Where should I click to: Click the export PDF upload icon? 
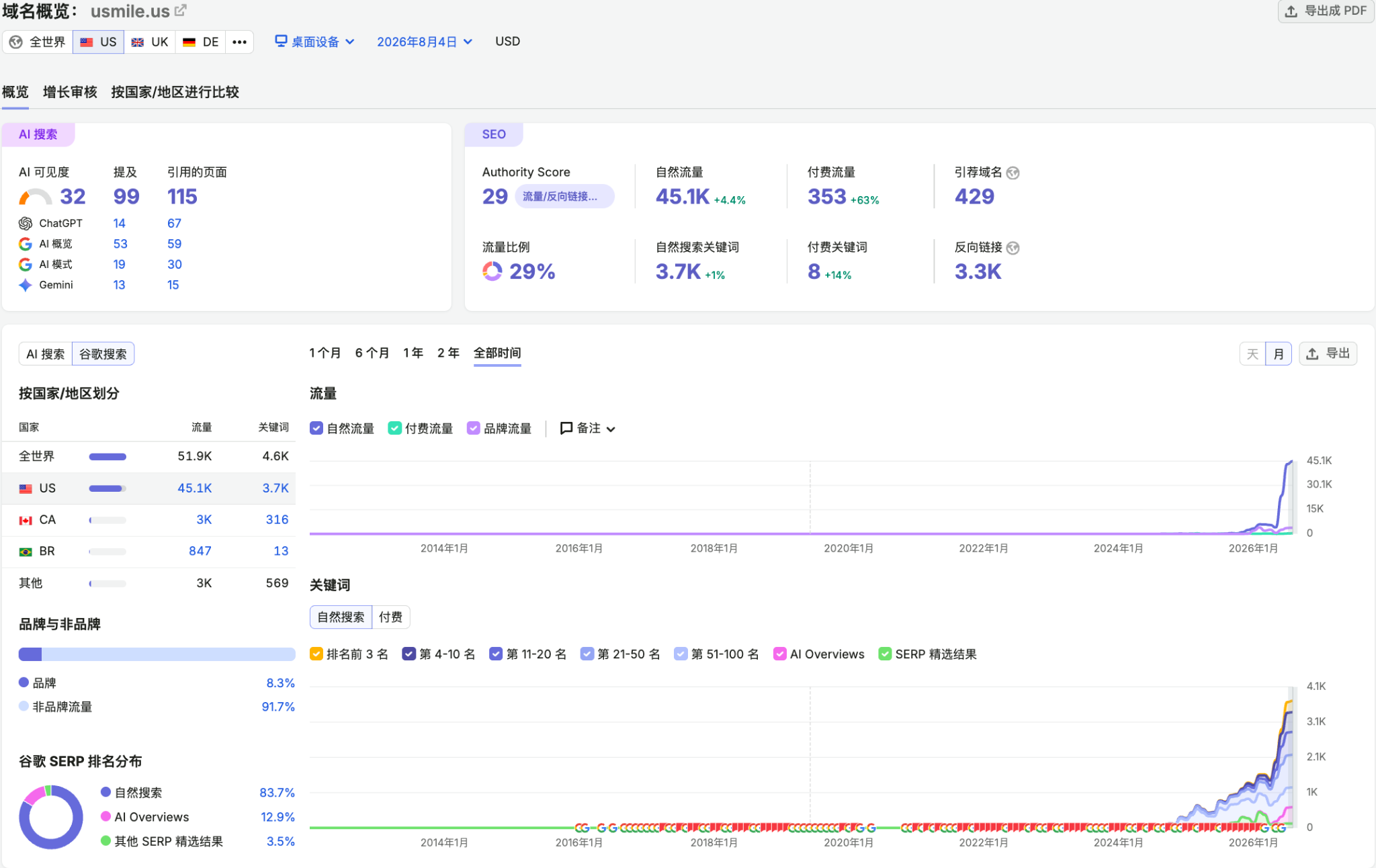click(x=1291, y=11)
